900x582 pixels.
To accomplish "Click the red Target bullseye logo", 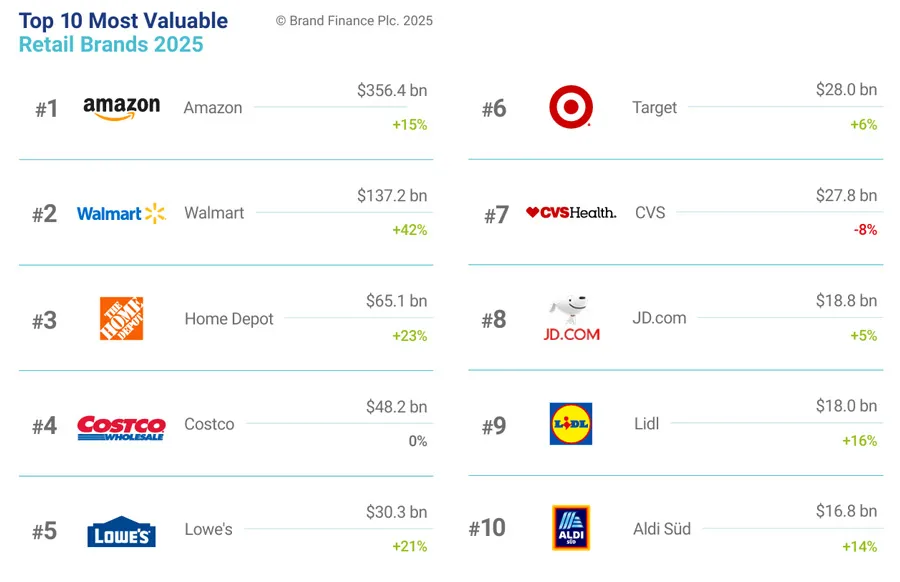I will tap(571, 107).
